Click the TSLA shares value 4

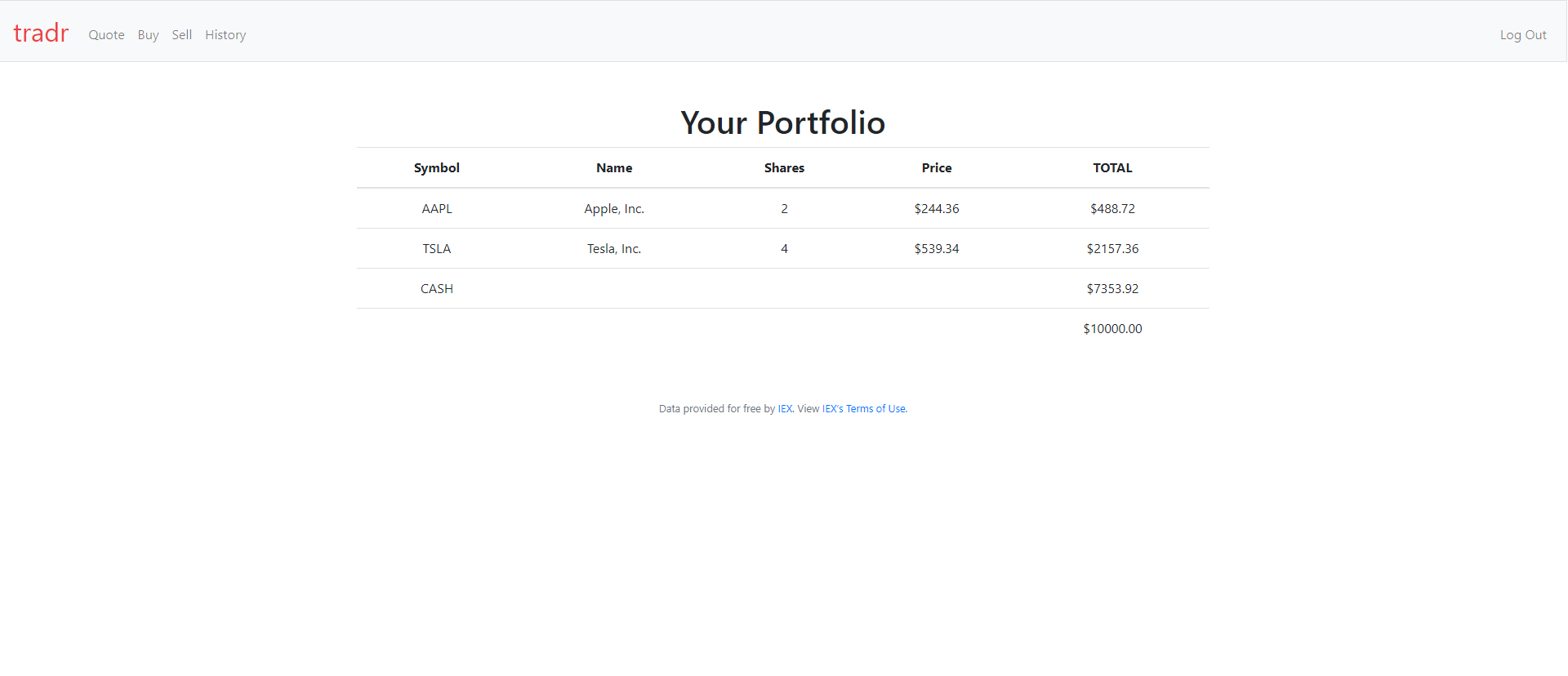pyautogui.click(x=784, y=249)
